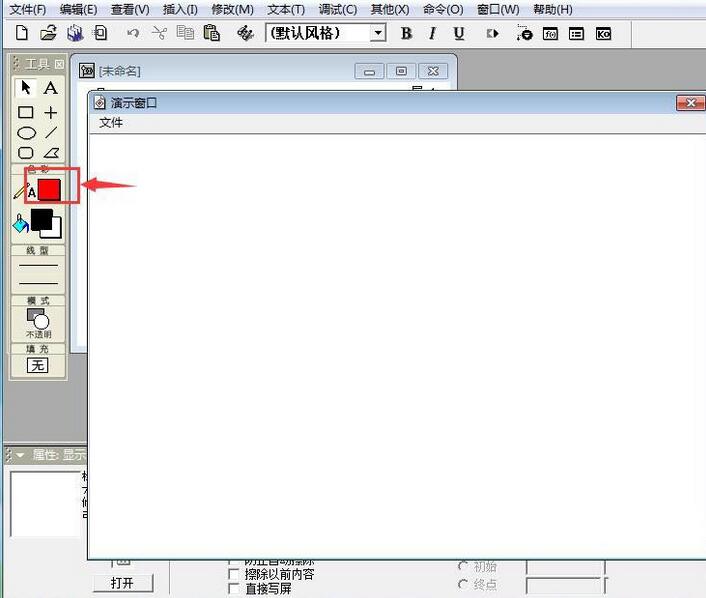This screenshot has width=706, height=598.
Task: Select the upper line style option
Action: 38,265
